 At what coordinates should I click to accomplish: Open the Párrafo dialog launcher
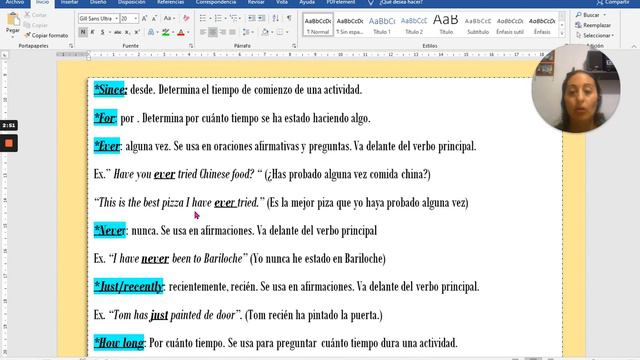point(294,46)
